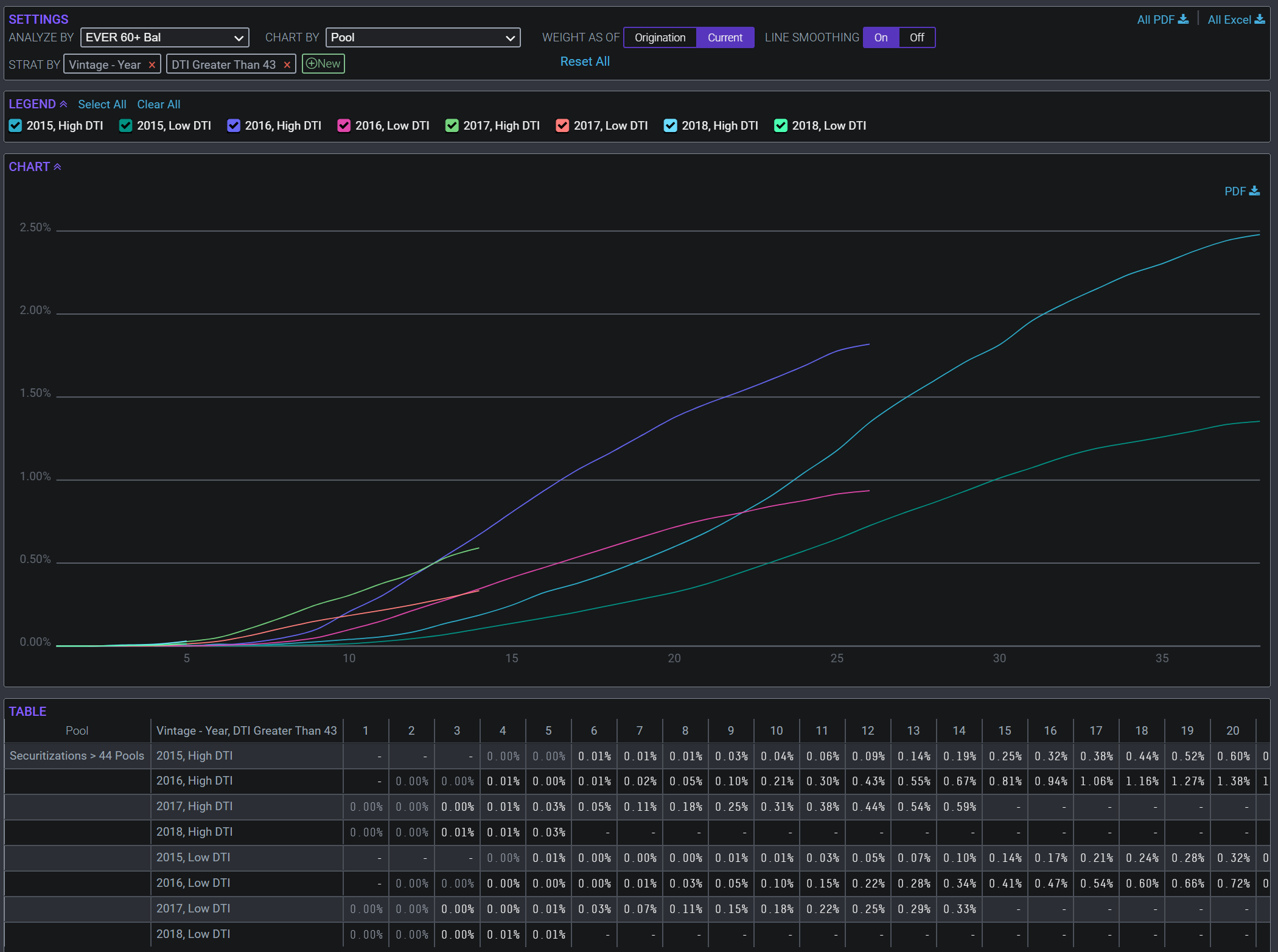Toggle the 2016, Low DTI checkbox
1278x952 pixels.
click(344, 125)
